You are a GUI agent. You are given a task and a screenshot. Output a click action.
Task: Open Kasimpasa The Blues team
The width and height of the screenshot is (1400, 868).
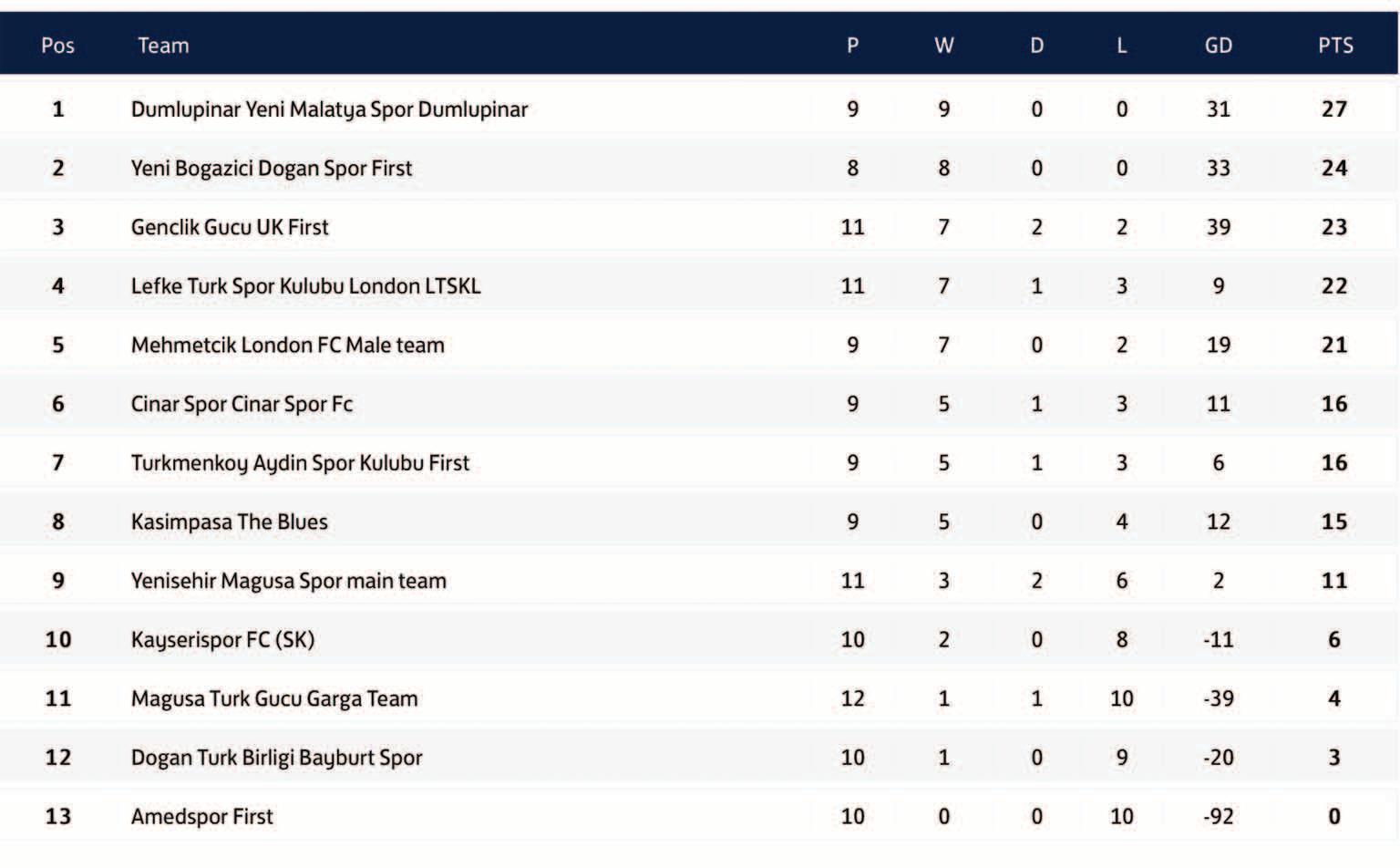point(229,522)
